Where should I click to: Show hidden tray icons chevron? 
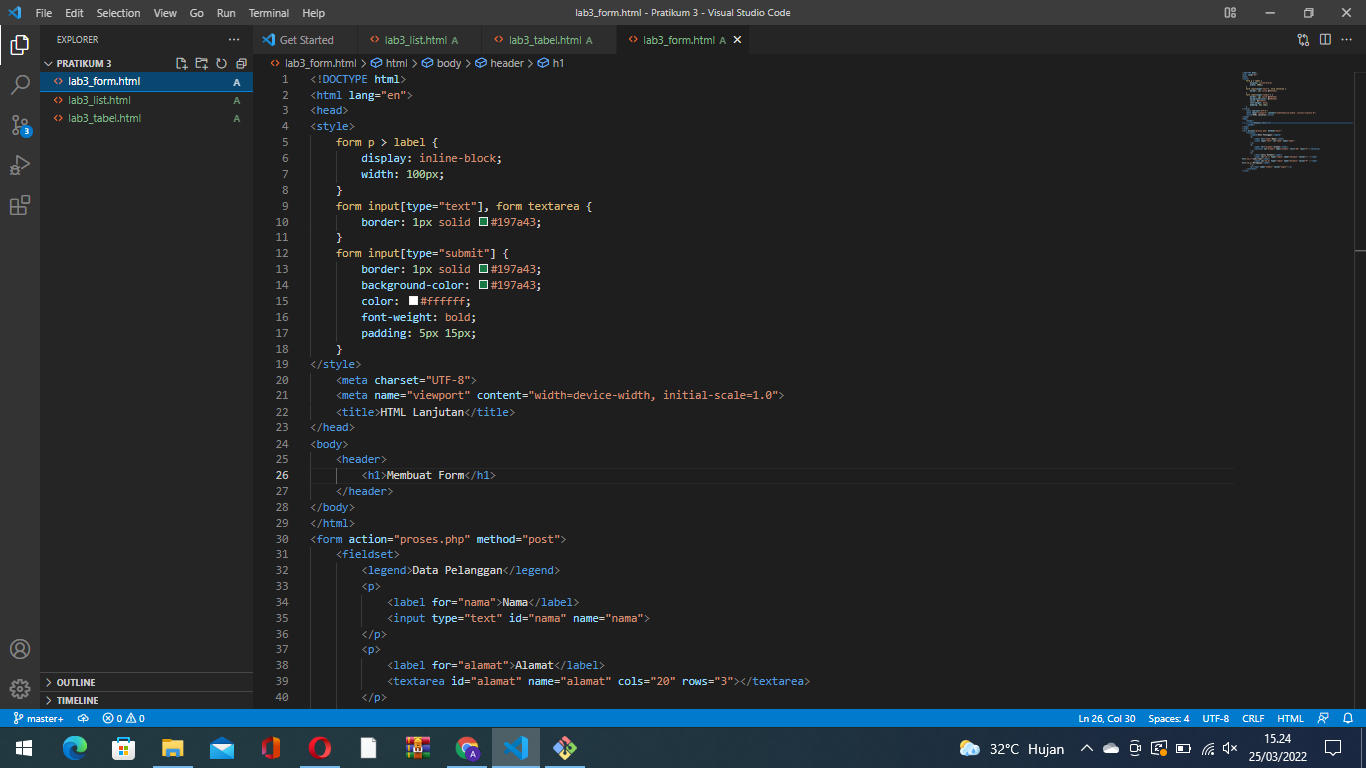[x=1087, y=748]
